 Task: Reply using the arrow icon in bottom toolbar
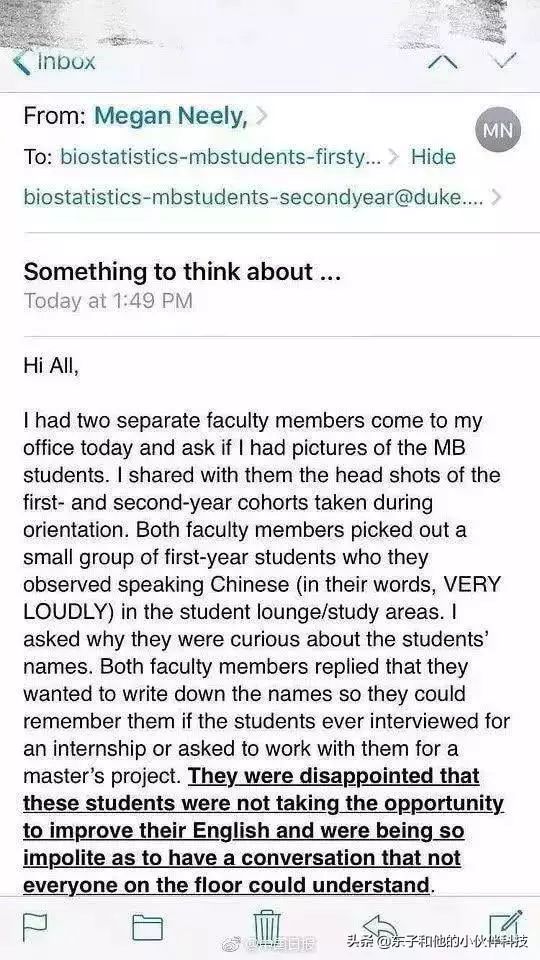click(380, 926)
